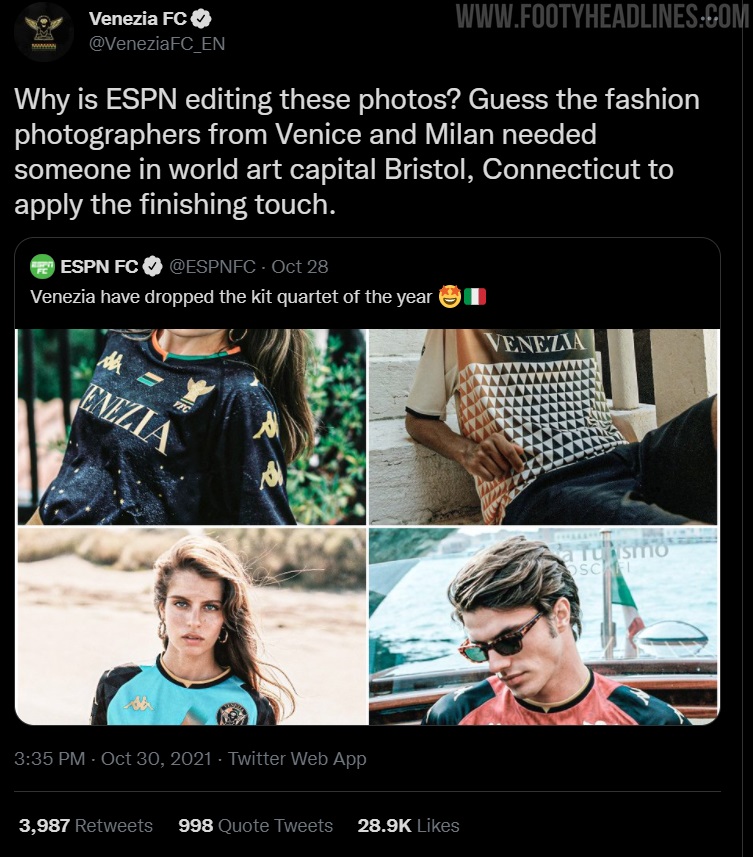The height and width of the screenshot is (857, 753).
Task: Open the tweet's three-dot more menu
Action: pos(710,19)
